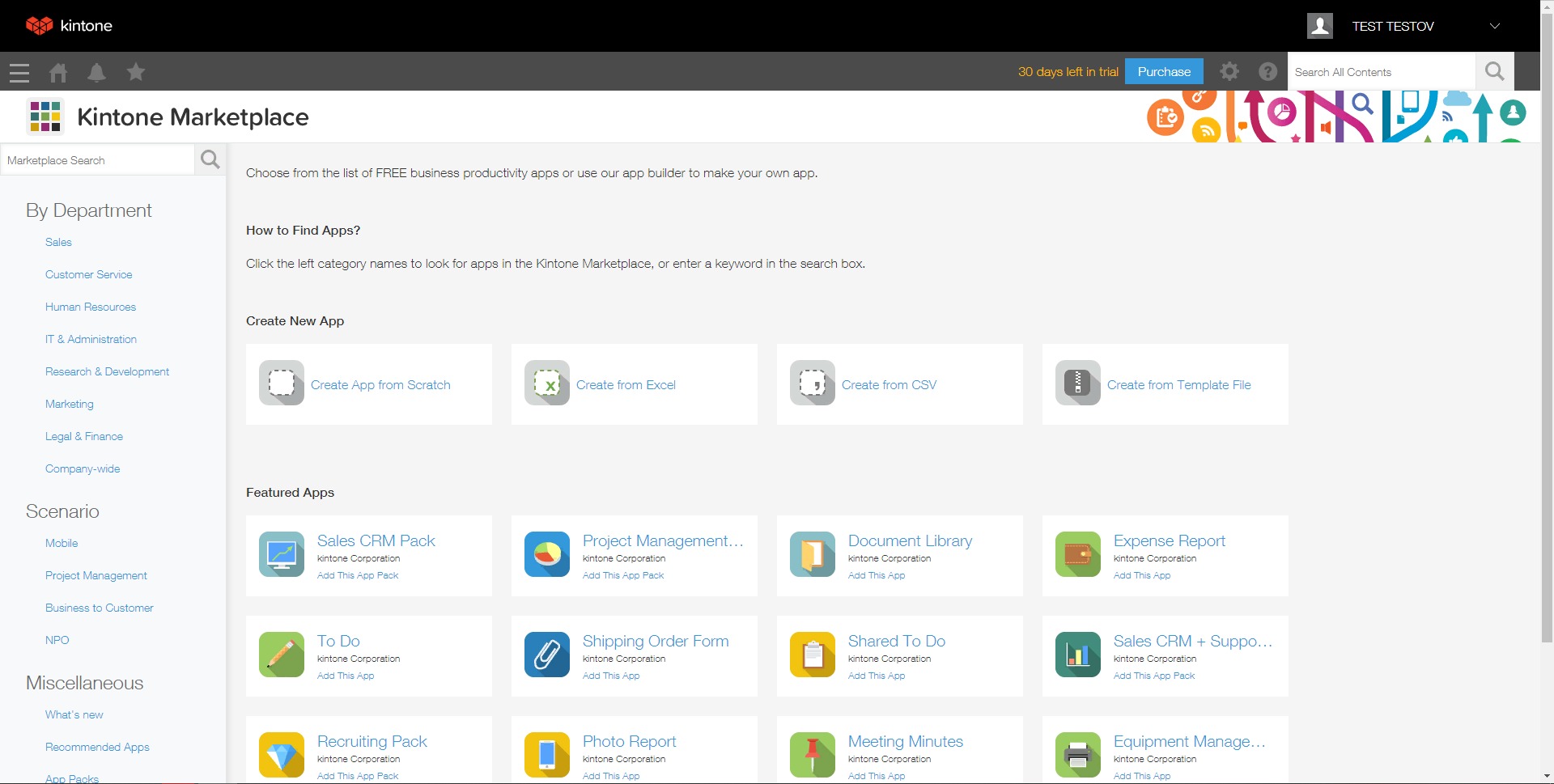Image resolution: width=1554 pixels, height=784 pixels.
Task: Click the Marketplace Search magnifier icon
Action: (x=210, y=160)
